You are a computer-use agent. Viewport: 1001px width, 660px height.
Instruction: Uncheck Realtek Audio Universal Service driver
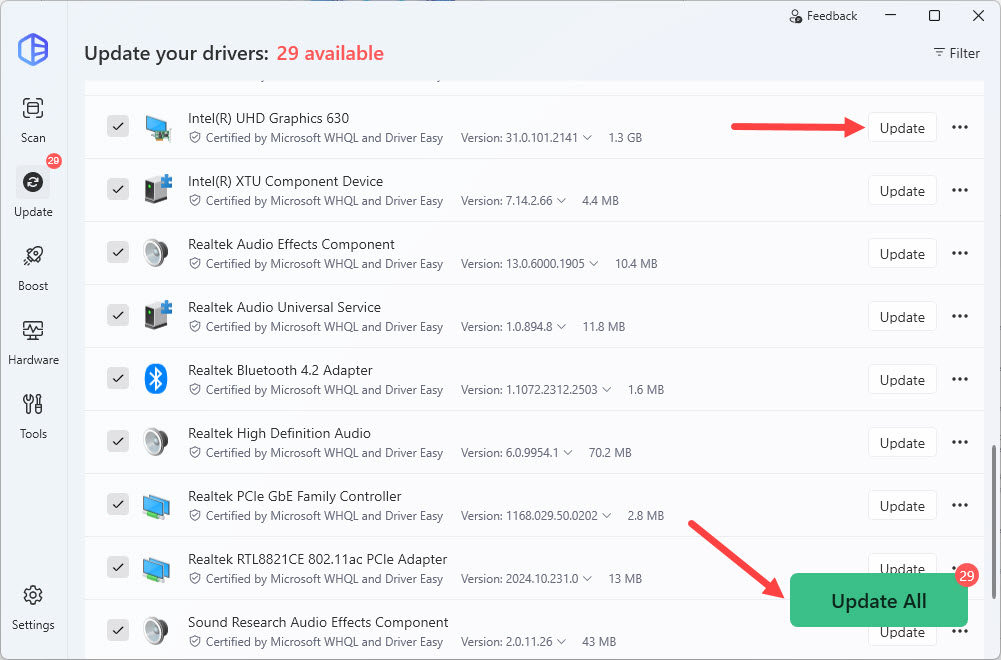pos(118,315)
